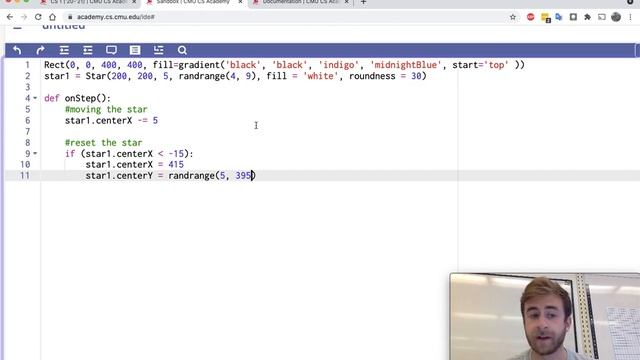Go forward in the browser
This screenshot has height=360, width=640.
[24, 17]
